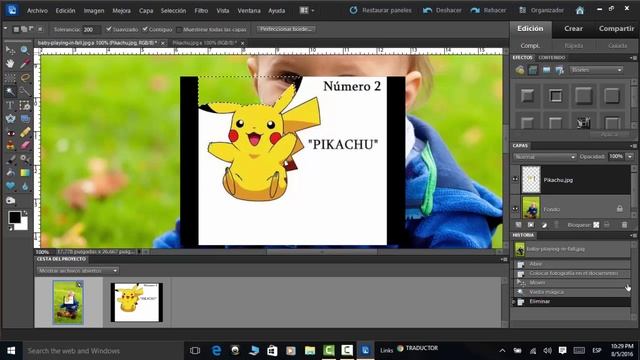Select Pikachu thumbnail in project bin
This screenshot has width=640, height=360.
[x=136, y=302]
